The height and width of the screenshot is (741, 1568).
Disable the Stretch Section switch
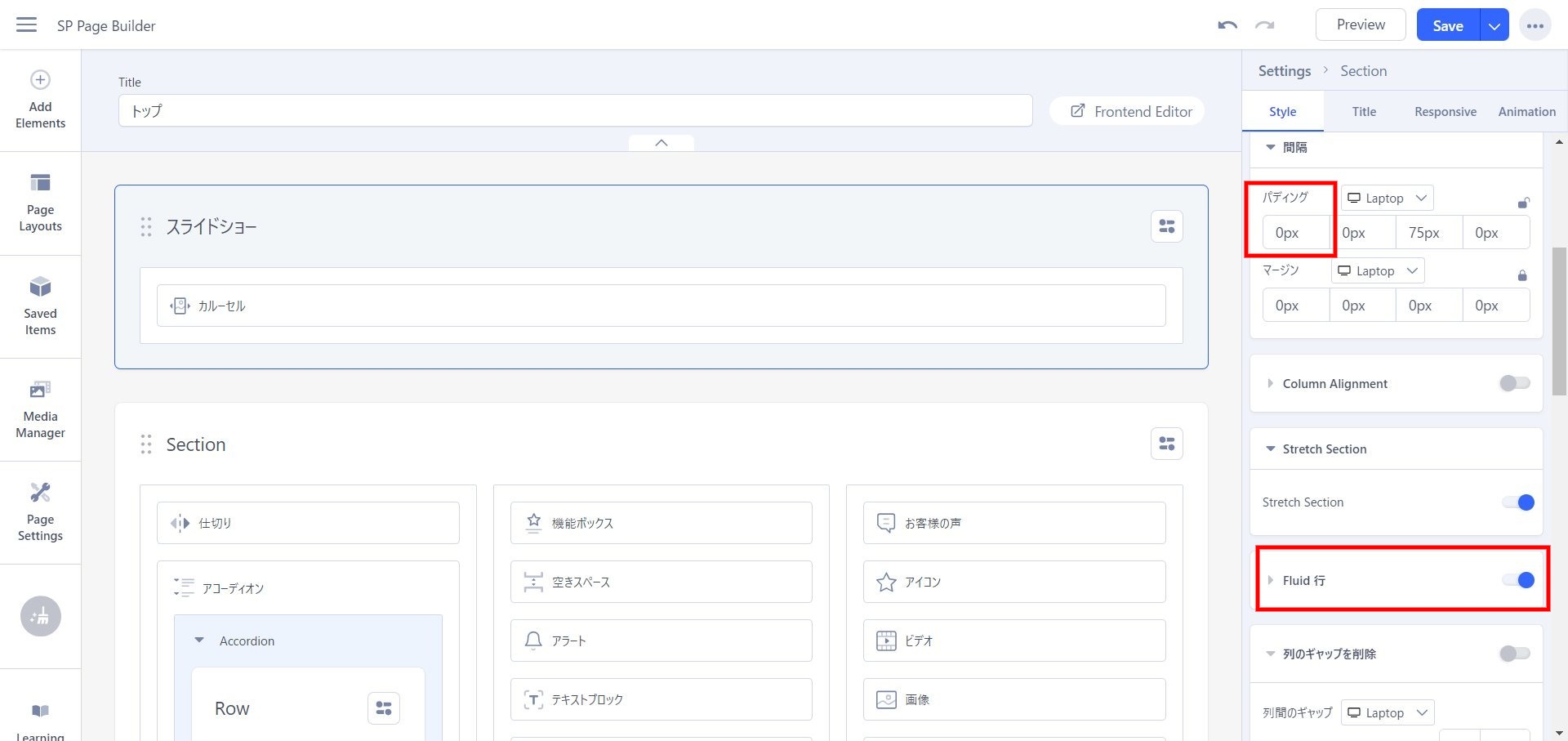(1518, 502)
